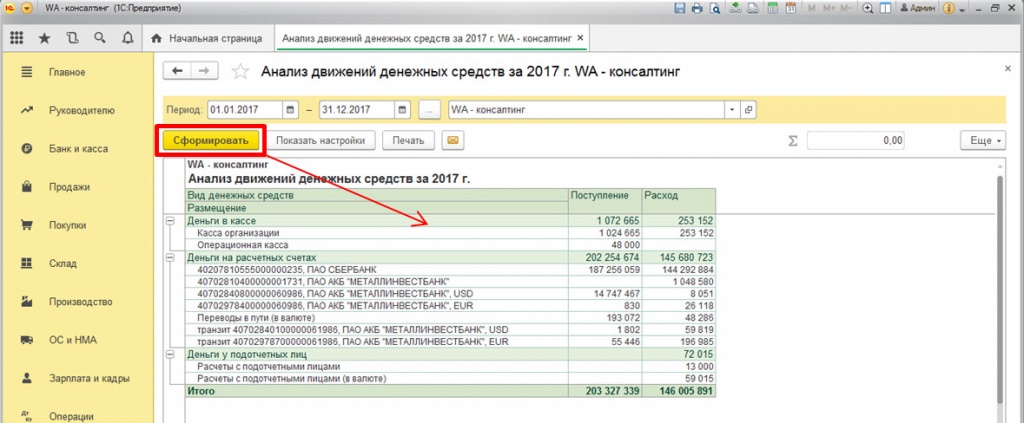Open the Банк и касса section
This screenshot has height=423, width=1024.
(78, 148)
